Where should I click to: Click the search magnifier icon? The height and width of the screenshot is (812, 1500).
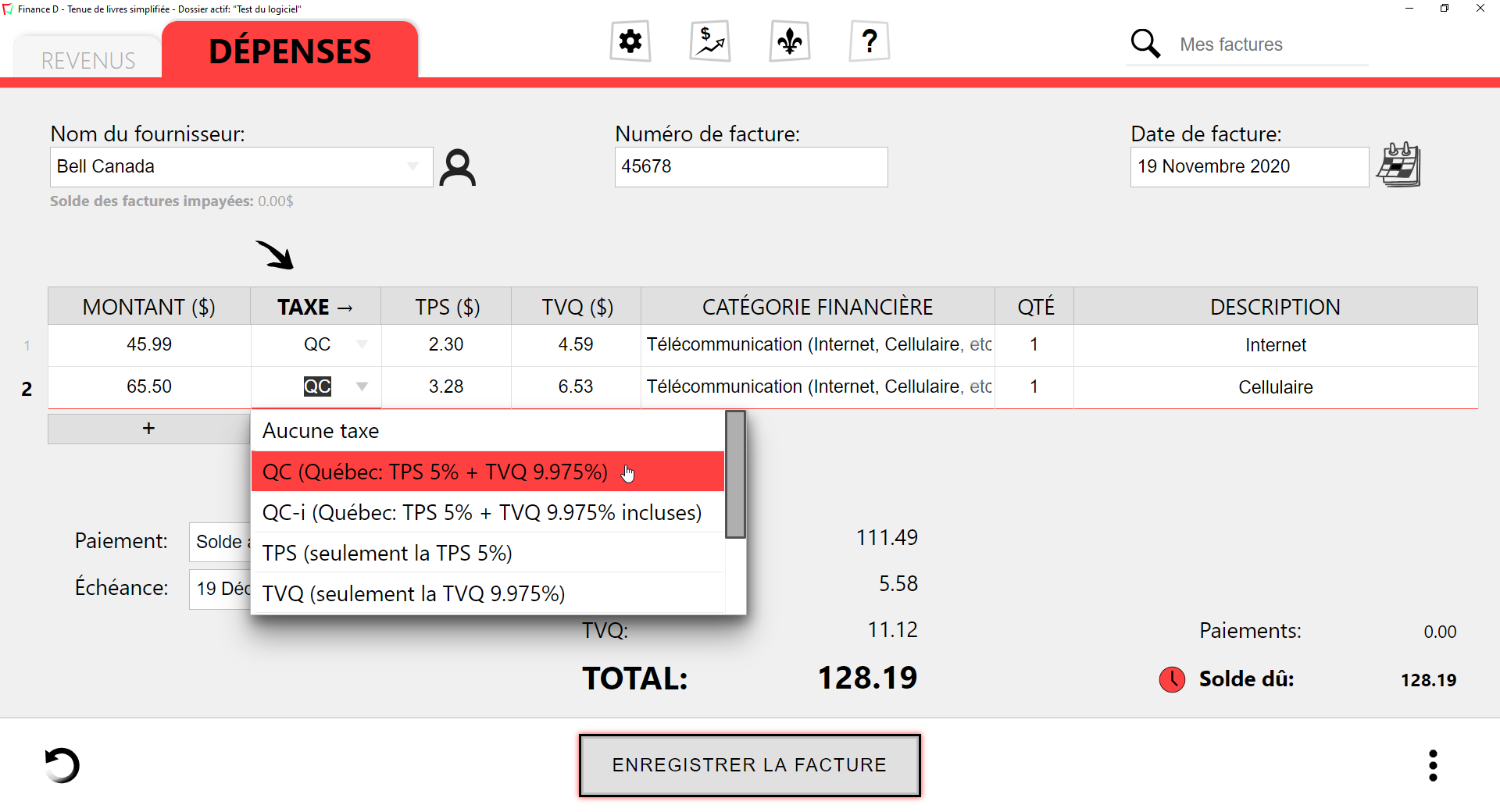[1145, 44]
